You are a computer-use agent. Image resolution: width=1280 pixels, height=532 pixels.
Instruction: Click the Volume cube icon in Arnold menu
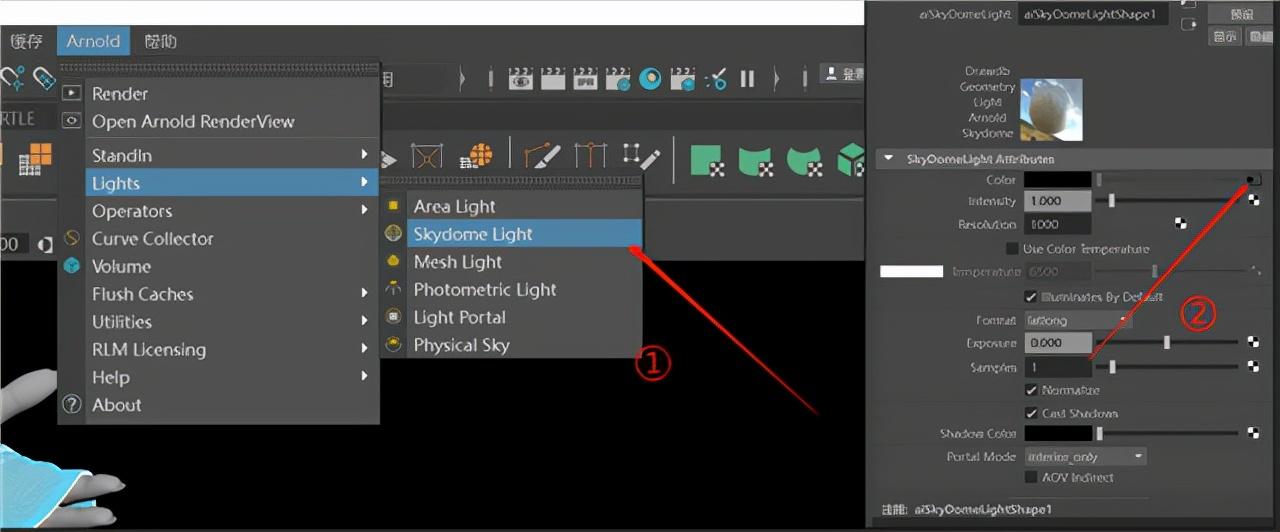(x=71, y=266)
